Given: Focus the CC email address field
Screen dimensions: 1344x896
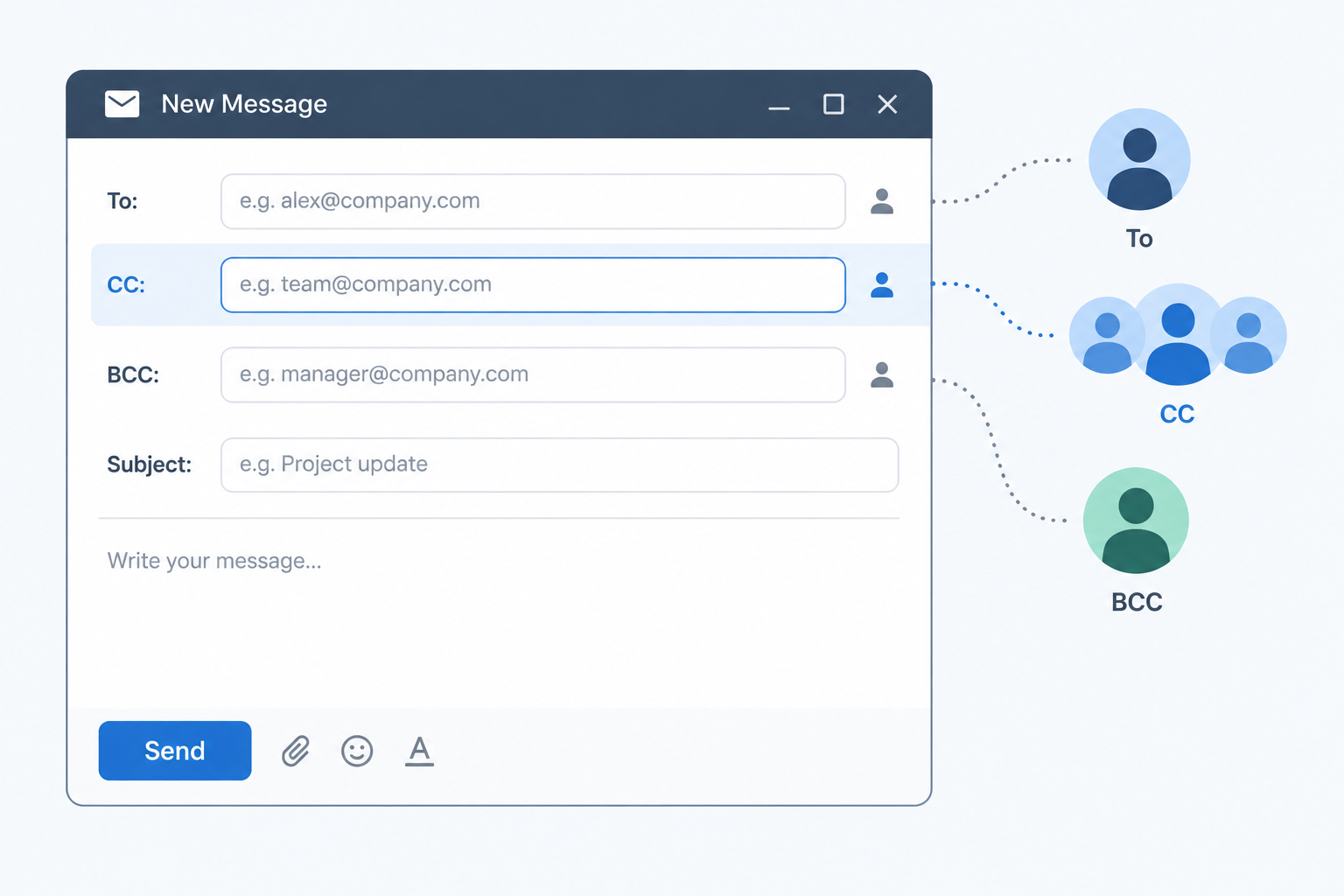Looking at the screenshot, I should 533,284.
